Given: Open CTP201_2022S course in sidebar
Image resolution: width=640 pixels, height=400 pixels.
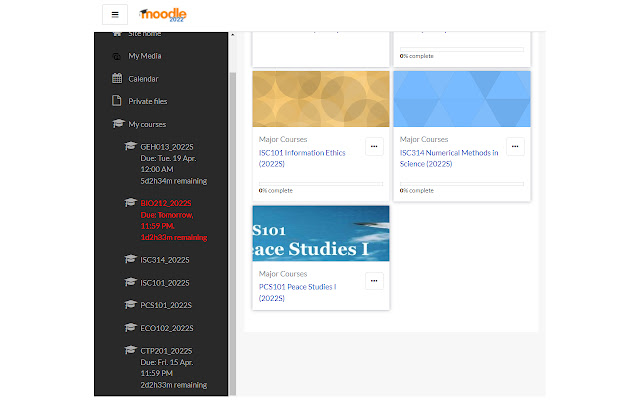Looking at the screenshot, I should point(166,351).
